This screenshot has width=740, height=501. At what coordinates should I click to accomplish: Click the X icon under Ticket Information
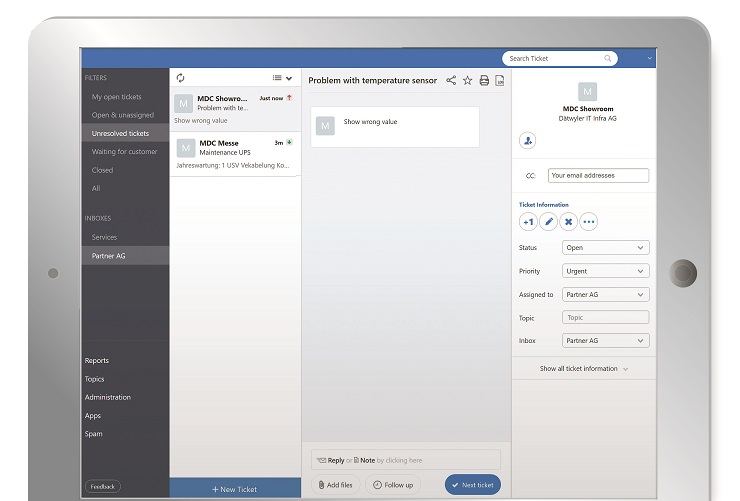pyautogui.click(x=568, y=221)
